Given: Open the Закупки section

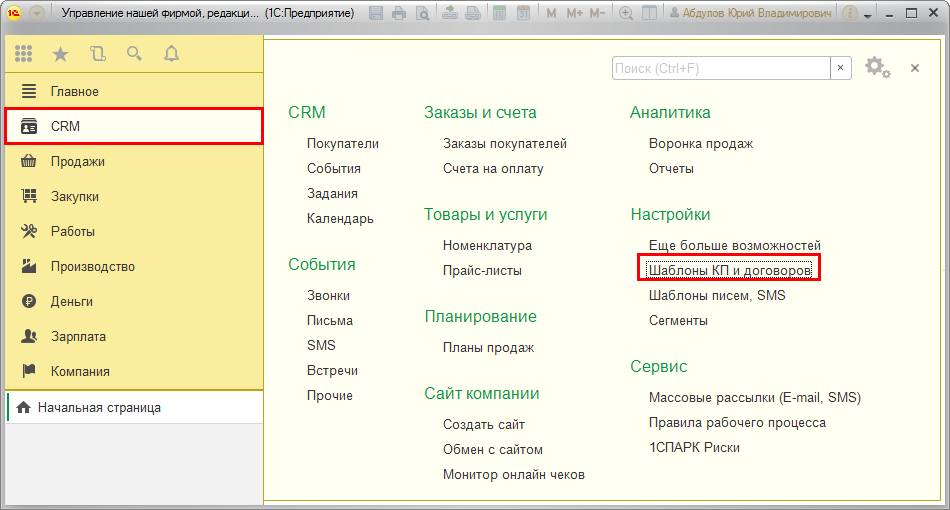Looking at the screenshot, I should 134,196.
